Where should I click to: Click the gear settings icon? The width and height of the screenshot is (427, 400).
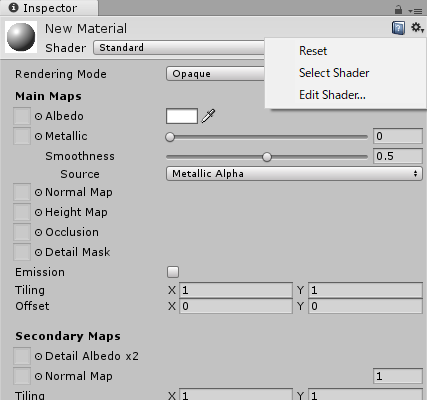point(417,28)
